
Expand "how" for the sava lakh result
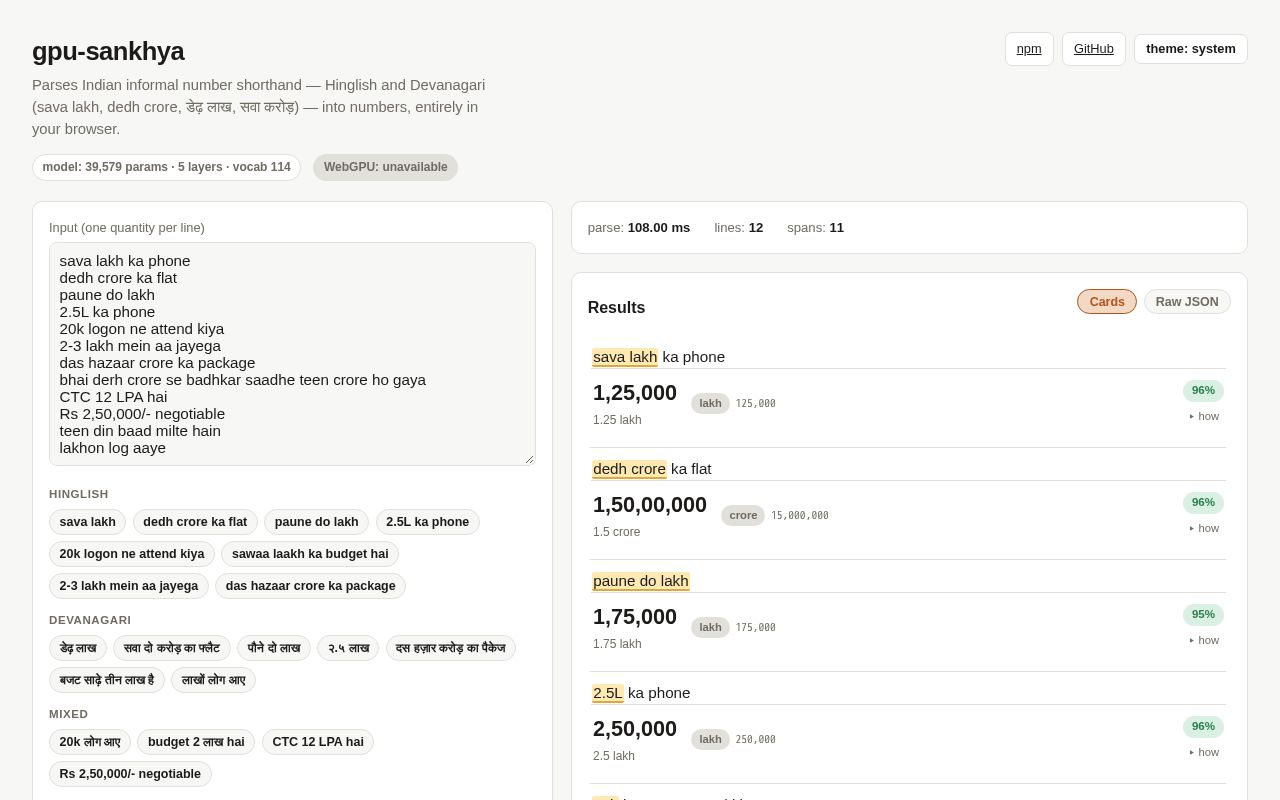1204,416
